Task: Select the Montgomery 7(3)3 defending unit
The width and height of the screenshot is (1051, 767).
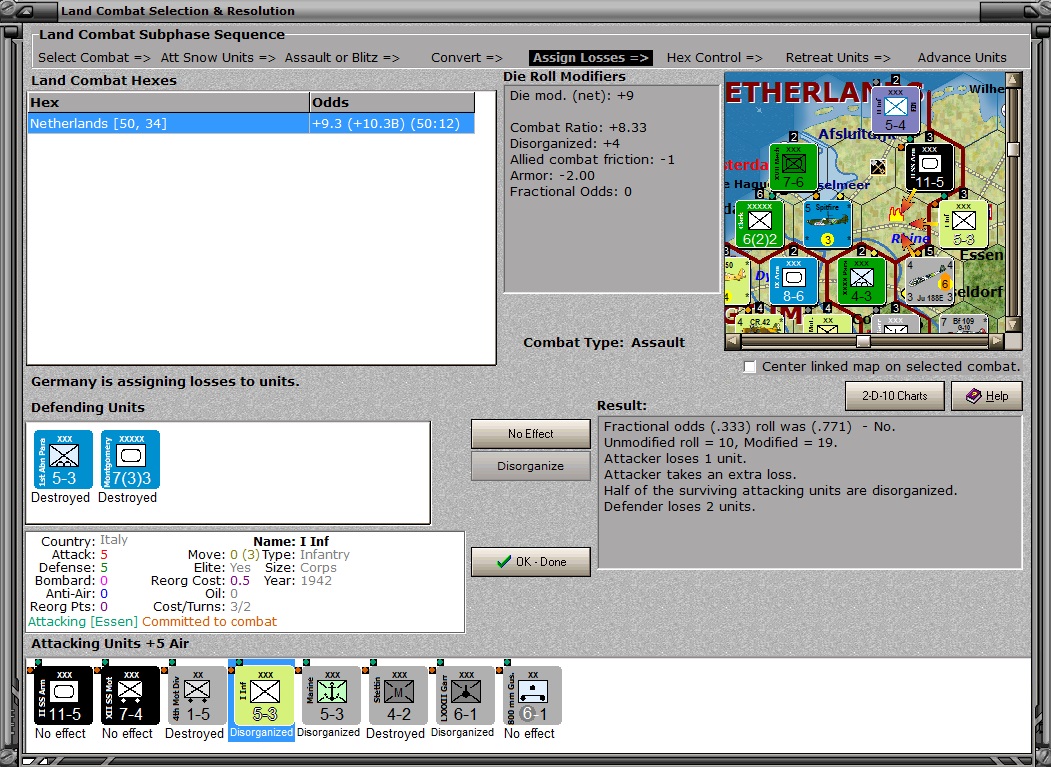Action: 131,459
